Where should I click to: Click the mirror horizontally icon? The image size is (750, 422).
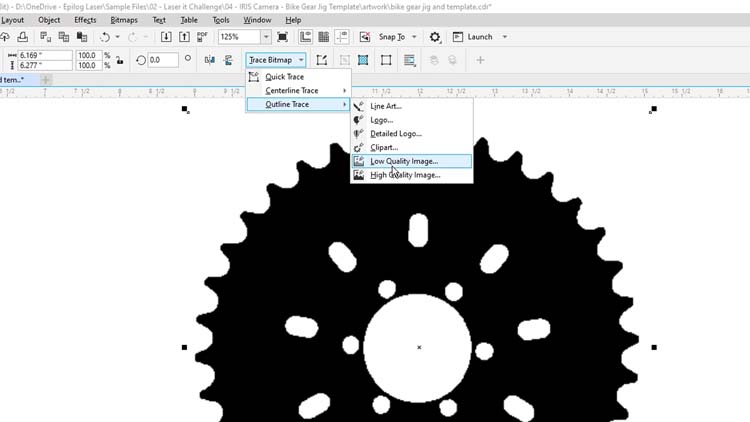tap(210, 60)
